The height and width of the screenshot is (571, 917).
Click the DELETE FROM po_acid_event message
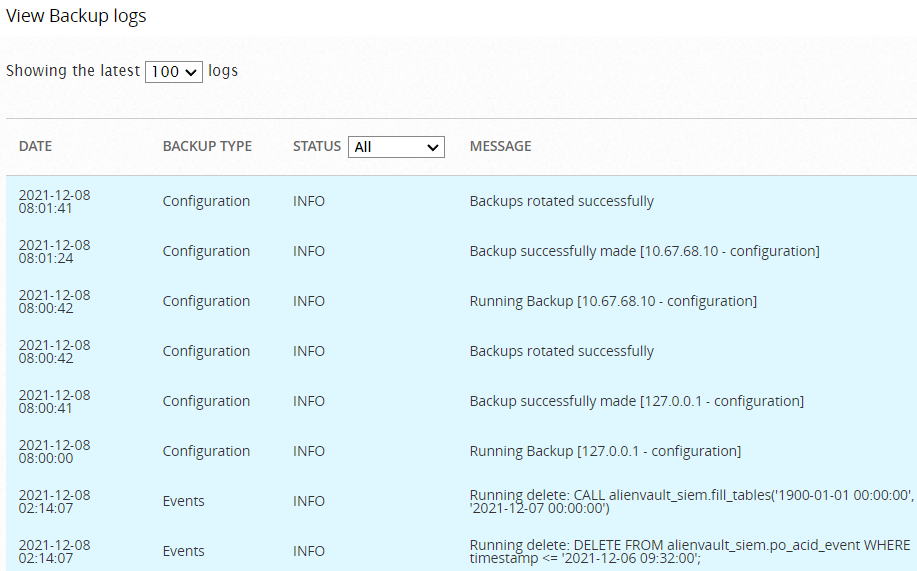pyautogui.click(x=689, y=551)
